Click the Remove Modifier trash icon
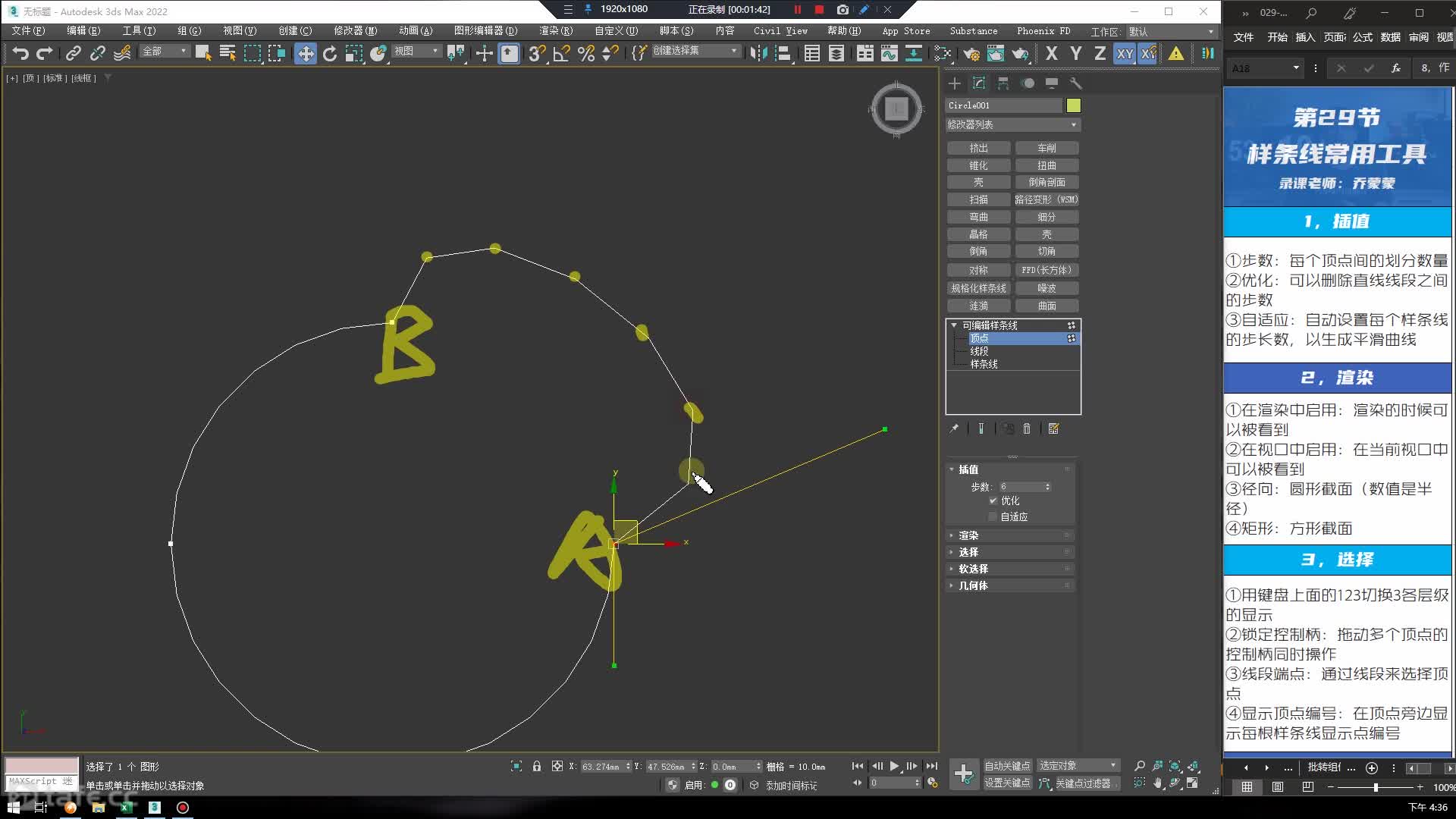1456x819 pixels. 1027,428
